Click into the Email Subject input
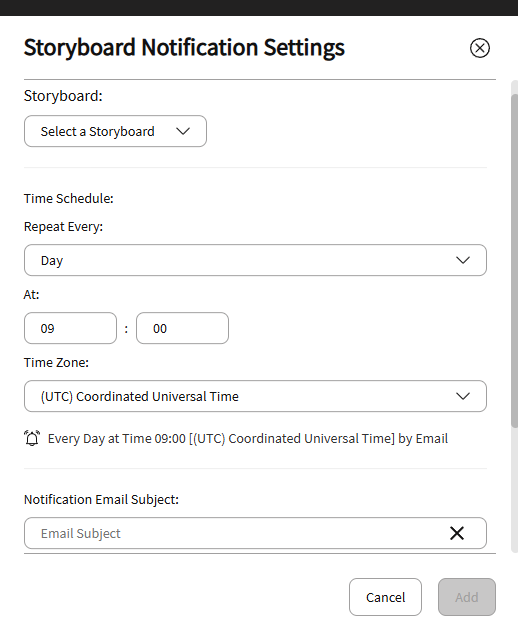This screenshot has height=640, width=518. [x=237, y=533]
